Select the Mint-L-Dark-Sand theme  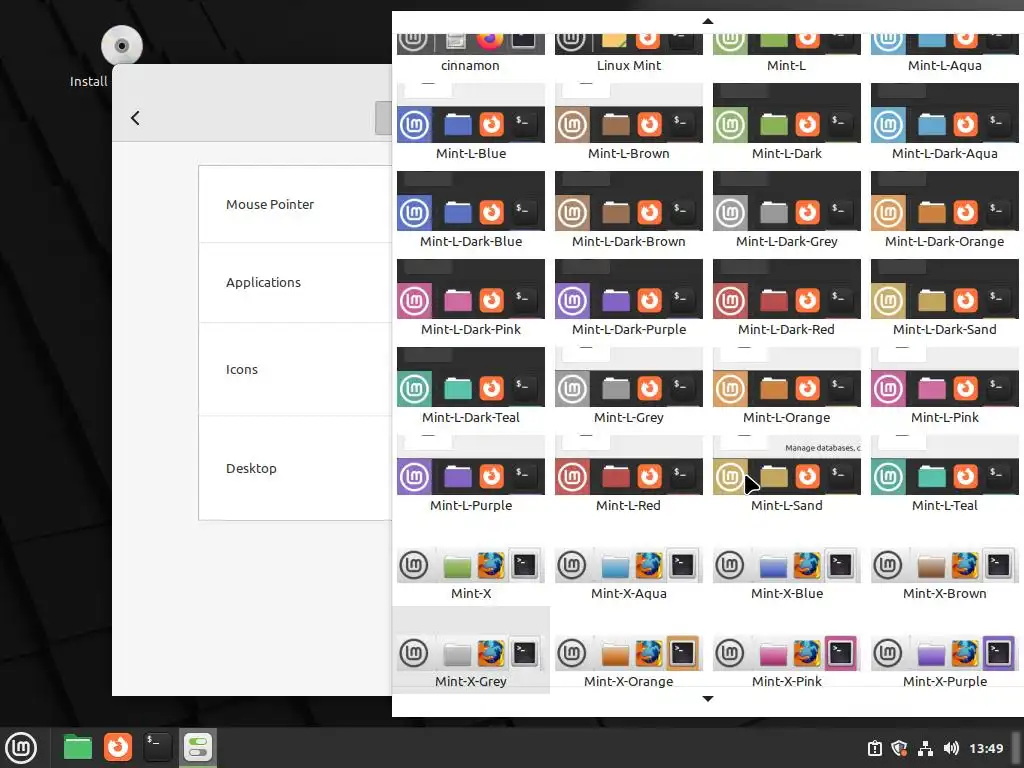(x=944, y=298)
